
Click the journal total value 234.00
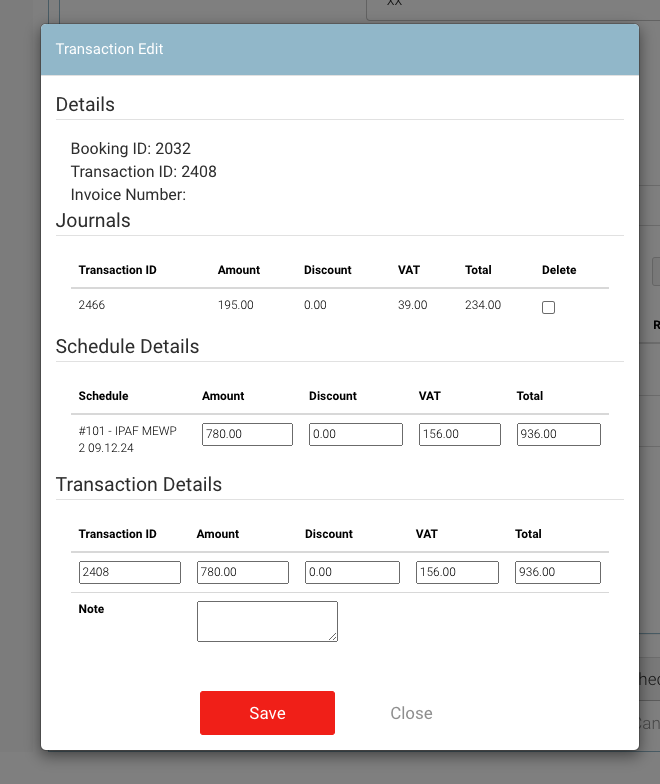(483, 305)
